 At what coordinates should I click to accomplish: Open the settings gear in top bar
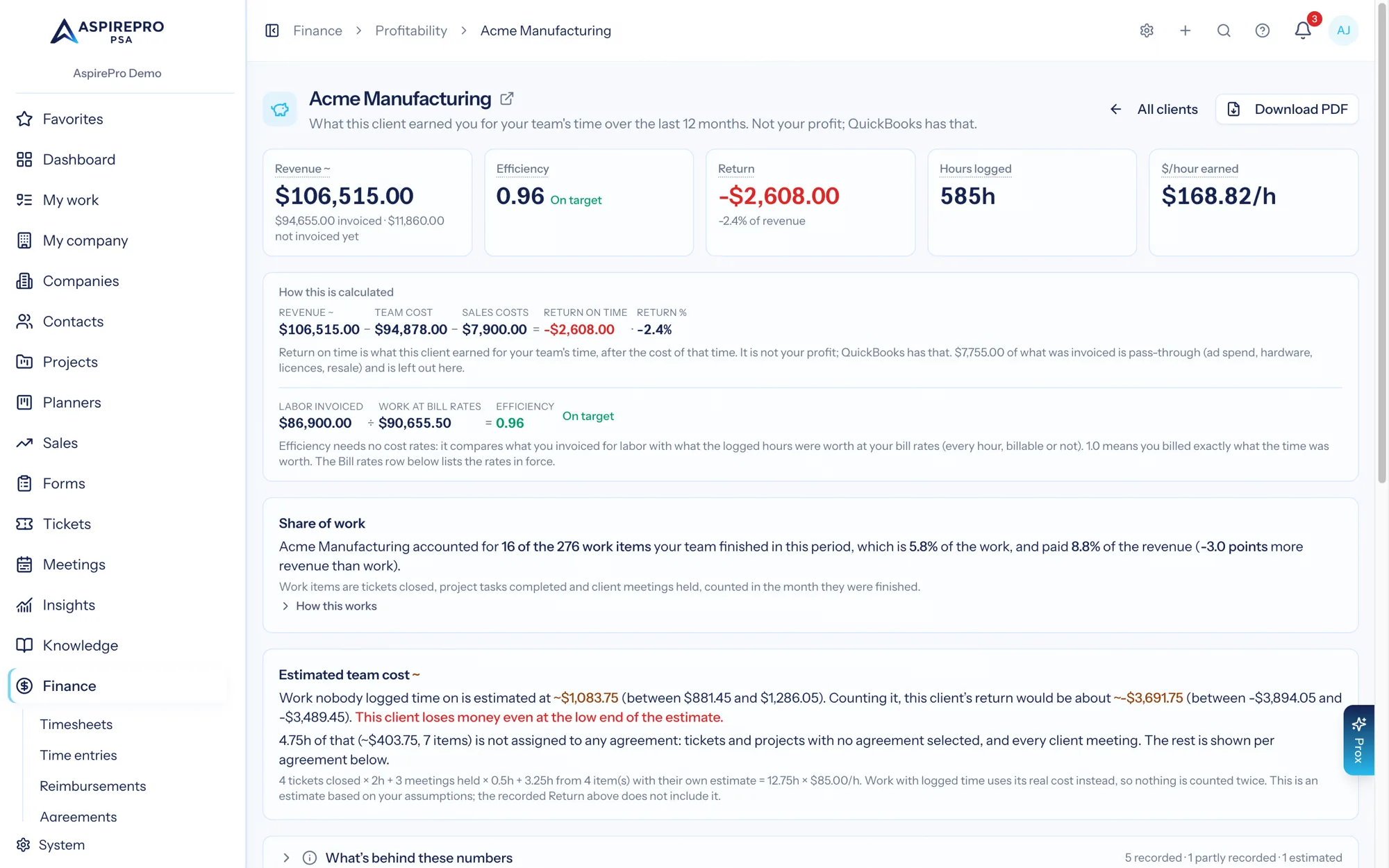[1147, 31]
